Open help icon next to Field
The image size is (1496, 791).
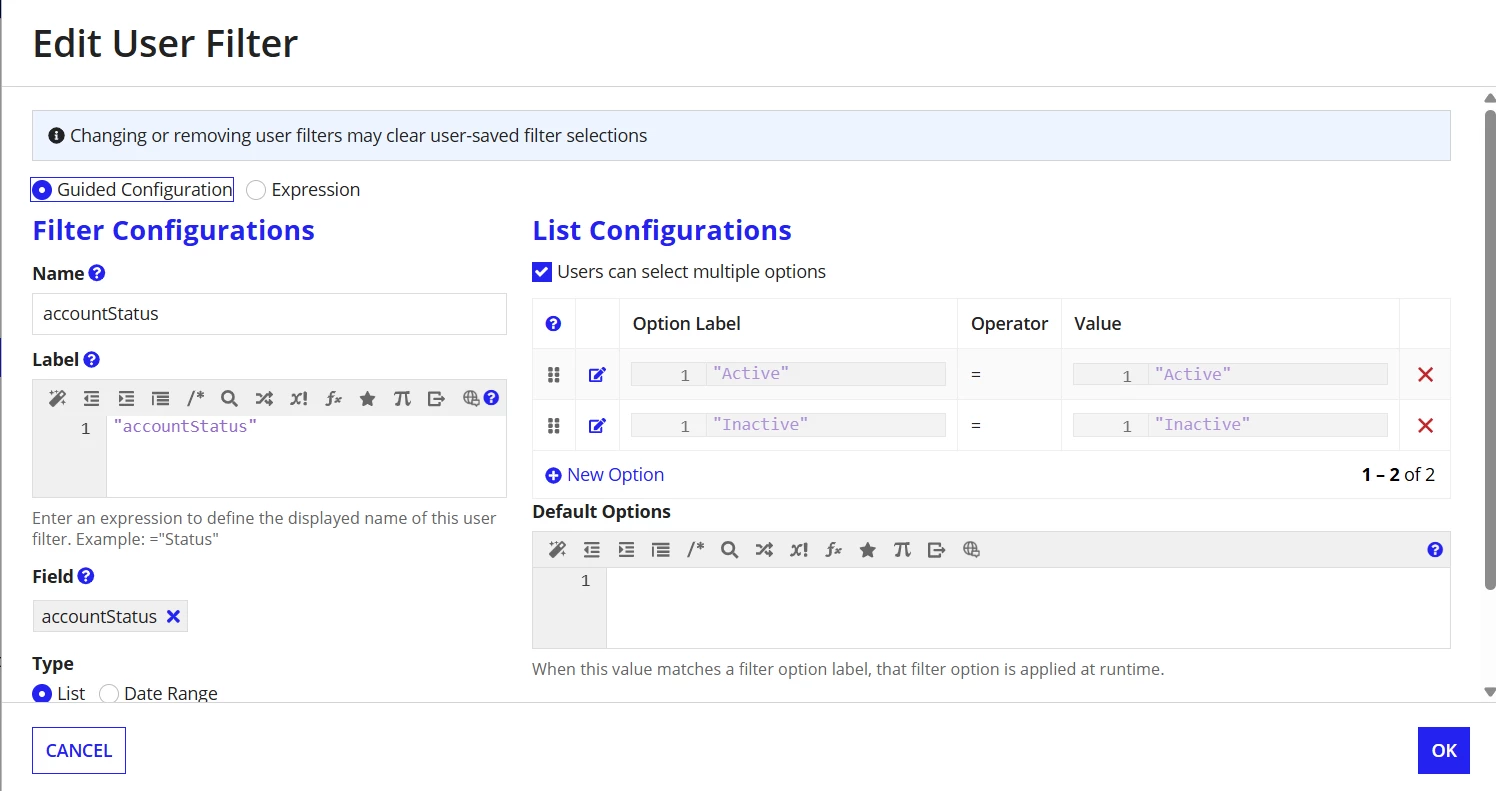click(x=86, y=576)
